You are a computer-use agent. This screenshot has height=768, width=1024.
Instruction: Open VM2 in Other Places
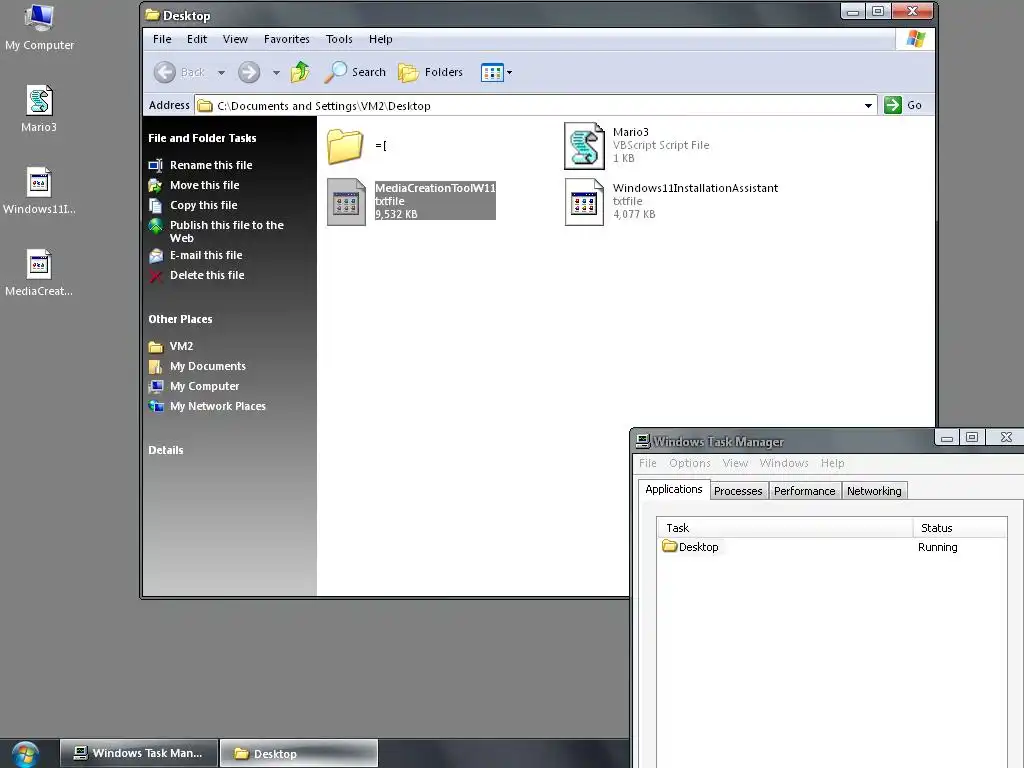[181, 346]
